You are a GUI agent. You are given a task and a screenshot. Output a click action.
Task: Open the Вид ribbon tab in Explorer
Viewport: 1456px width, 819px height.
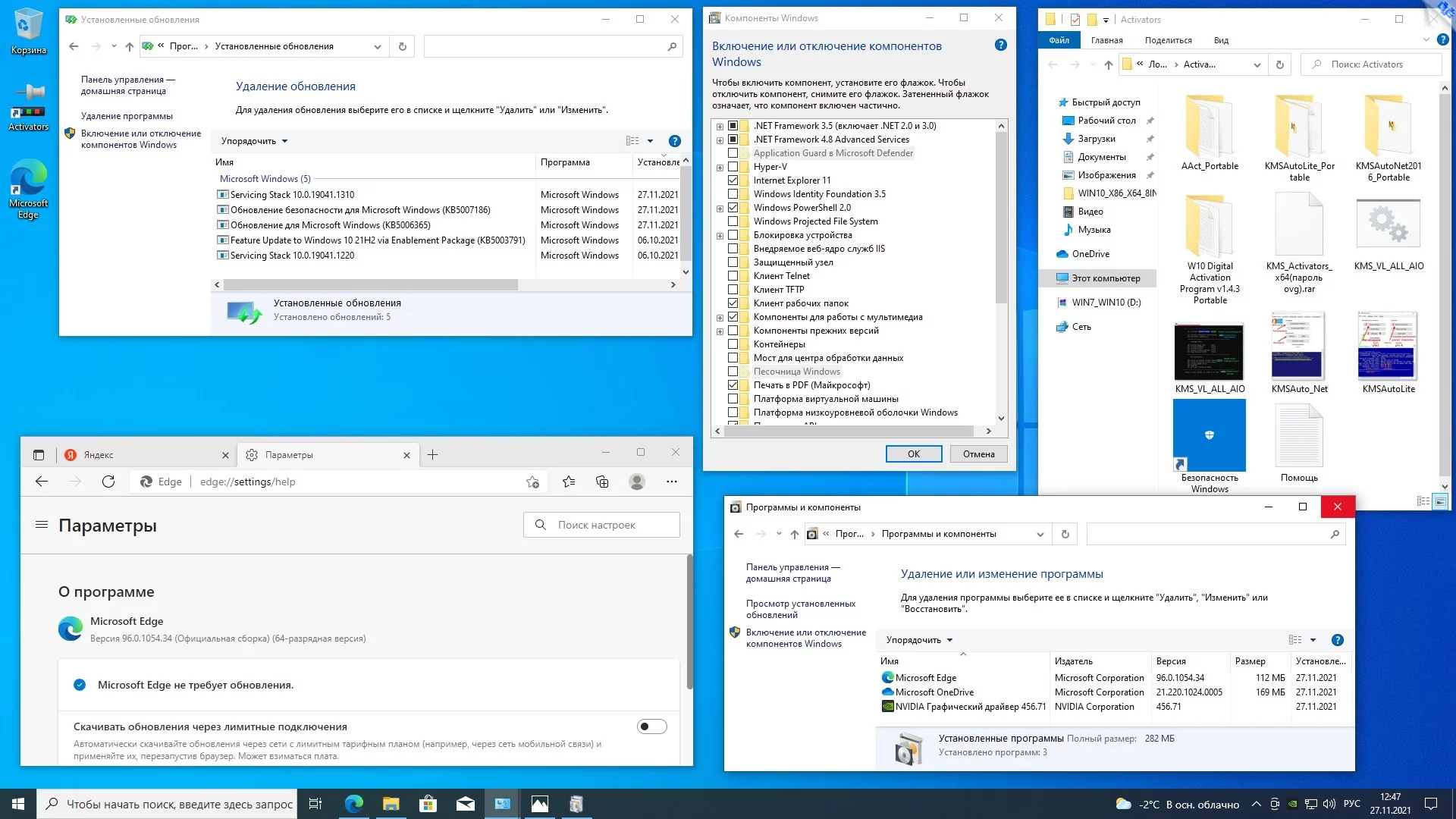(1221, 40)
